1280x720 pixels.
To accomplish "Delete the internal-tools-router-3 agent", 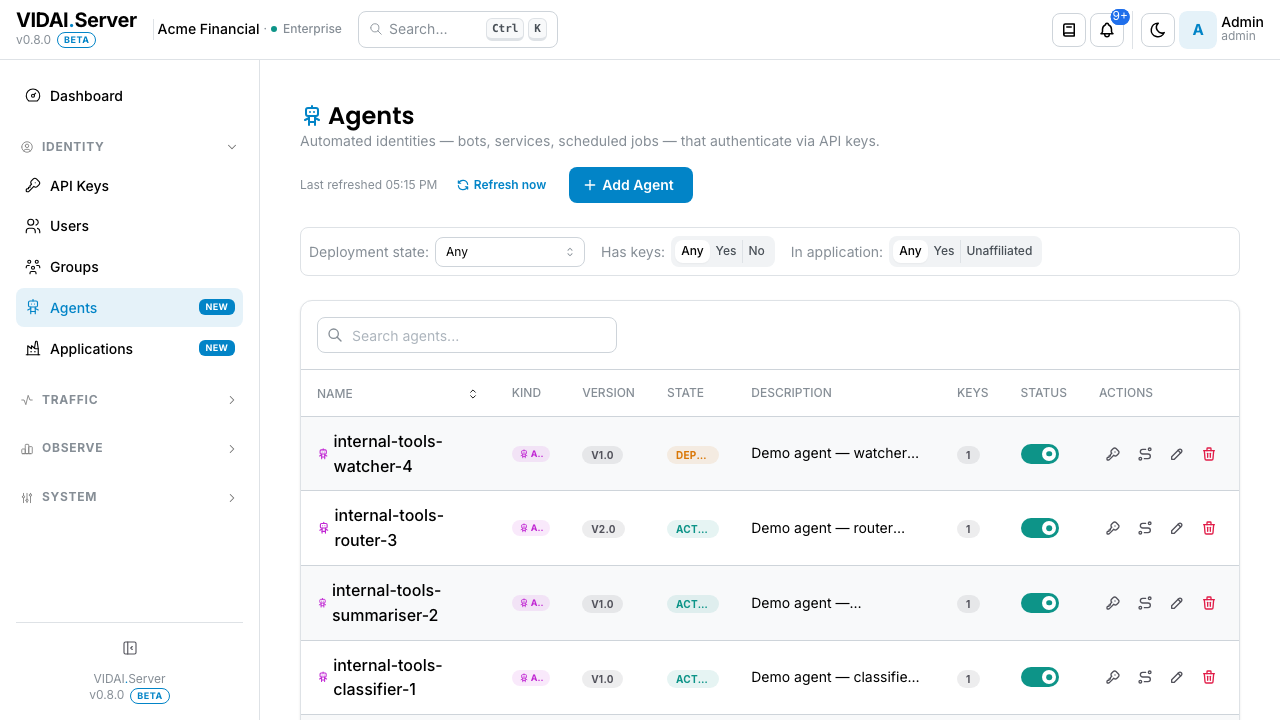I will (1209, 528).
